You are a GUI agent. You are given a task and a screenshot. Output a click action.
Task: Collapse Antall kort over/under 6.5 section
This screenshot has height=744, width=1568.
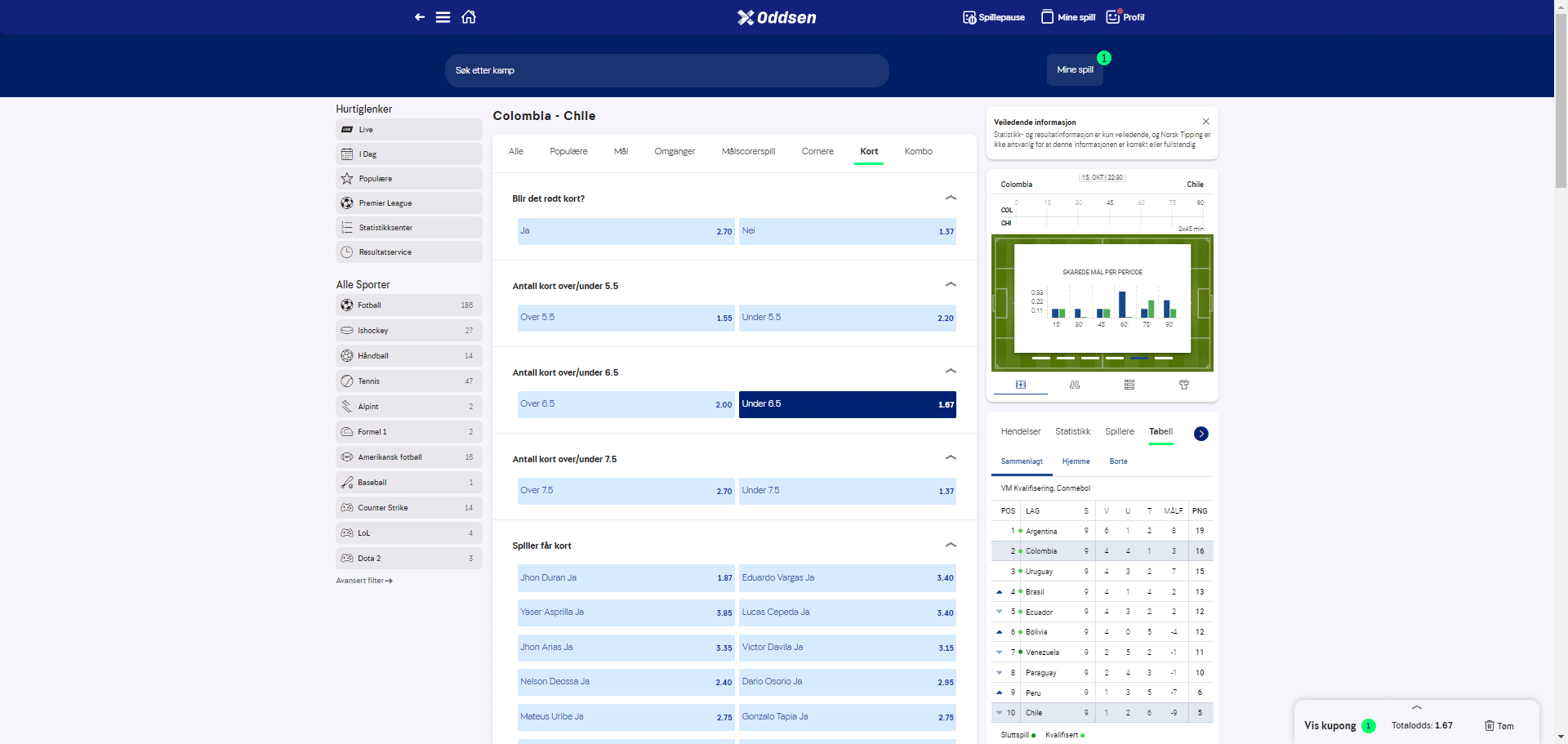(951, 371)
